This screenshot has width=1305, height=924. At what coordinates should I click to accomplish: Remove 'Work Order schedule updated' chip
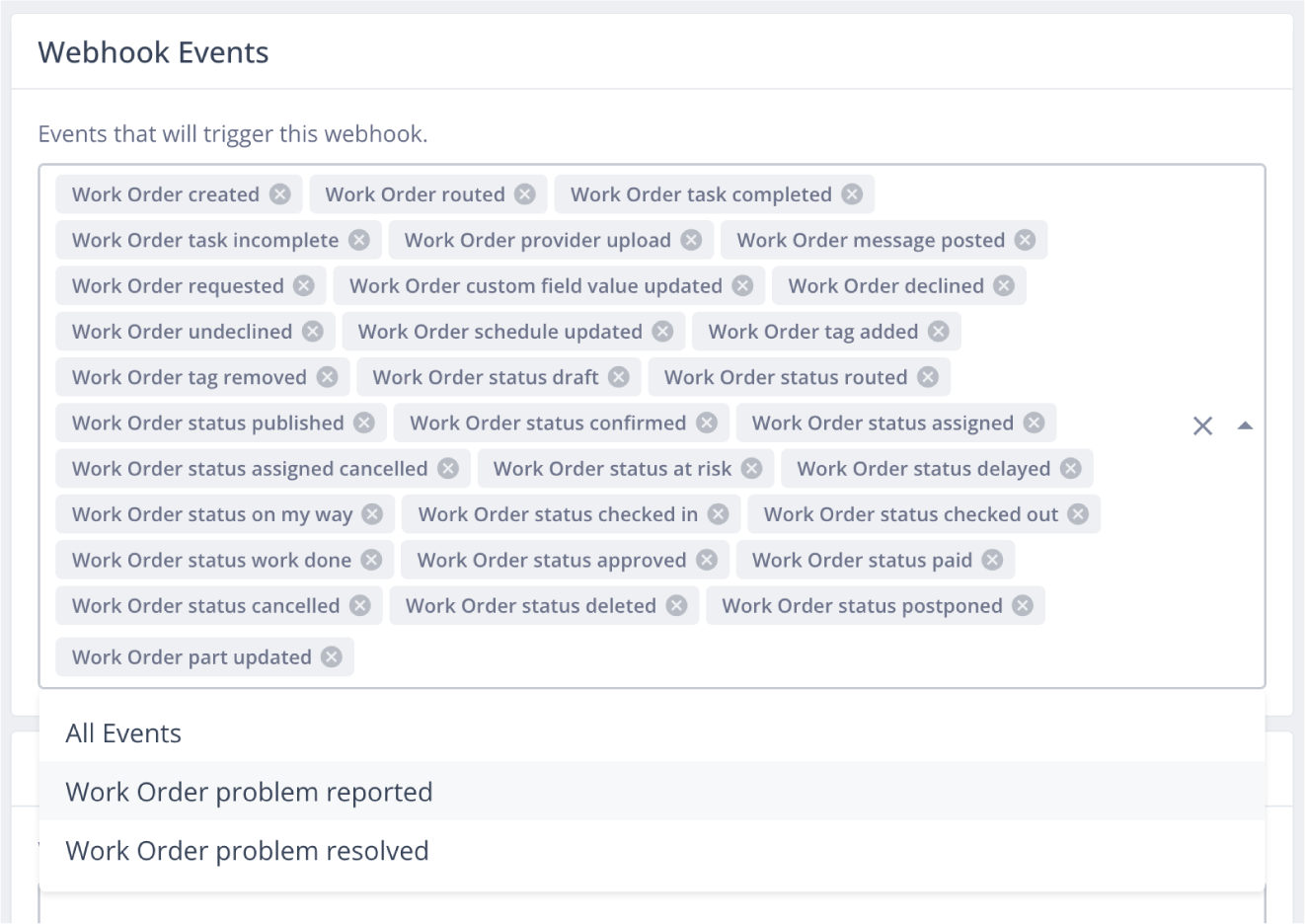pos(662,332)
